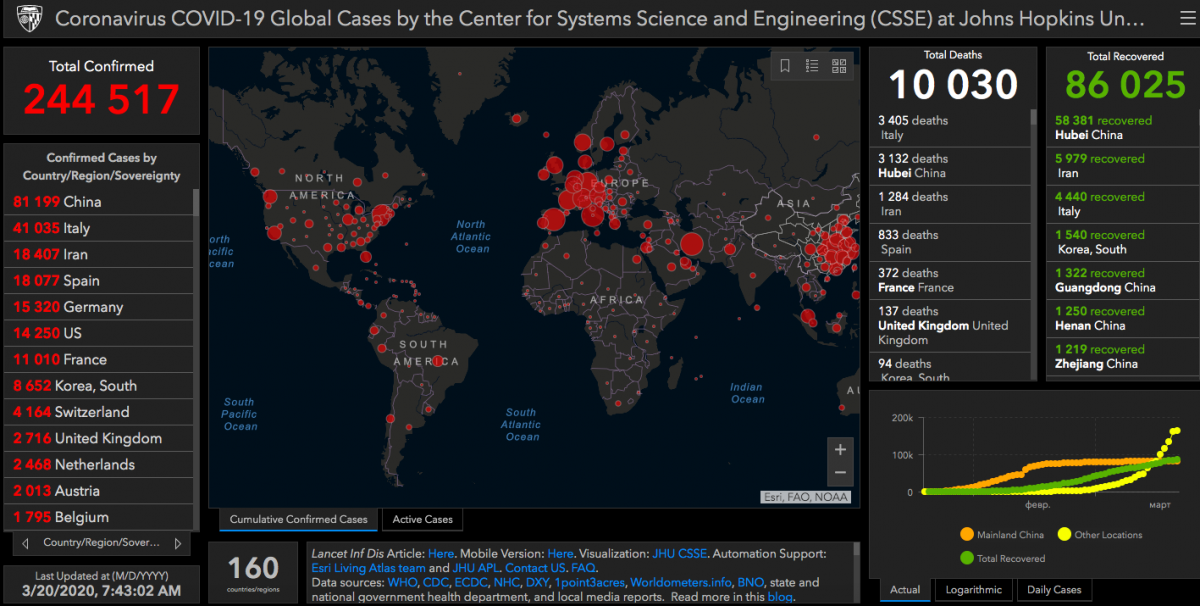Select 1 284 deaths Iran row
Screen dimensions: 1200x606
(949, 204)
